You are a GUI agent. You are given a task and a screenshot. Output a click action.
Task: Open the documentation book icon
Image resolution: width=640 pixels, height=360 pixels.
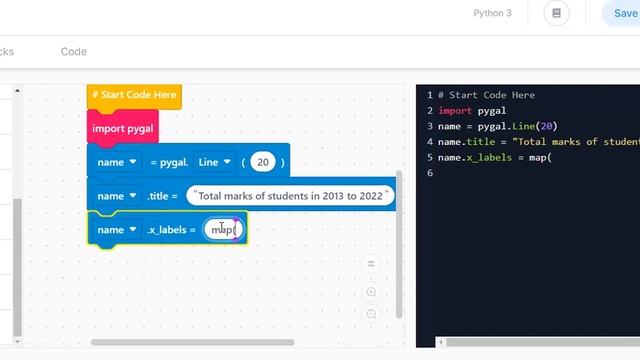pyautogui.click(x=556, y=13)
